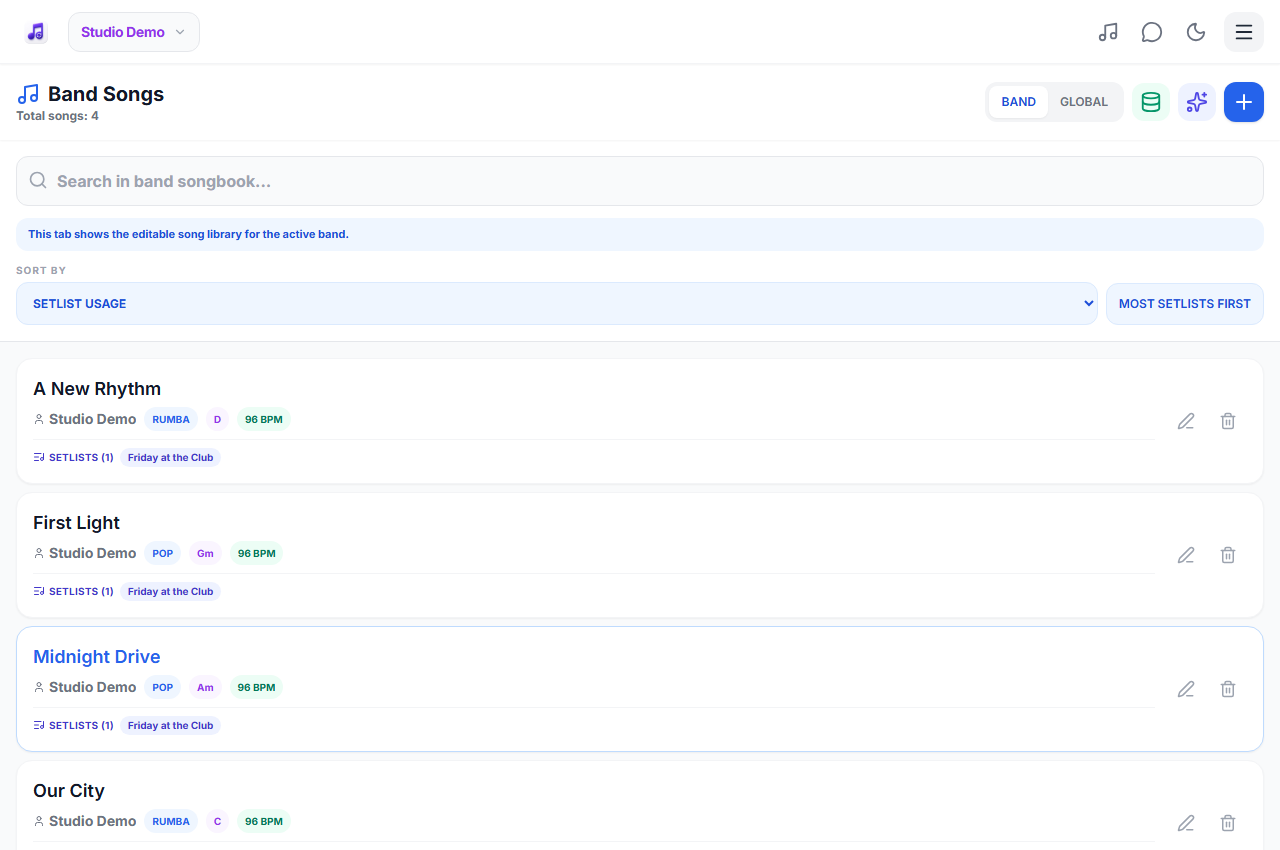
Task: Open the hamburger menu
Action: 1244,32
